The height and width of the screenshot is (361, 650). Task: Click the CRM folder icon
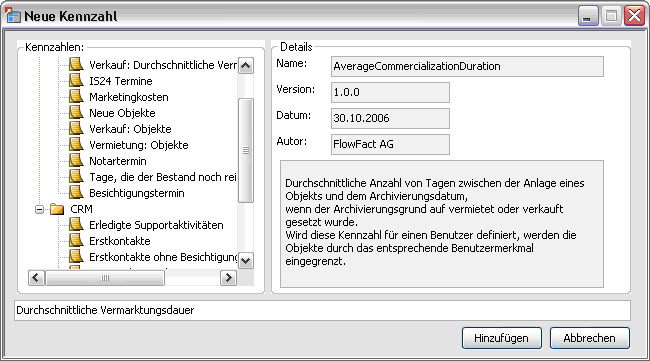57,209
